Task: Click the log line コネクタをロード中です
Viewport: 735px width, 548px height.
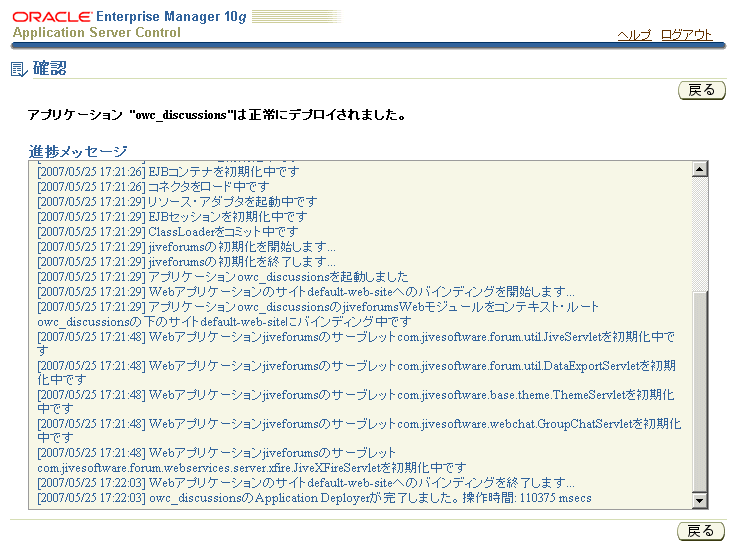Action: tap(153, 187)
